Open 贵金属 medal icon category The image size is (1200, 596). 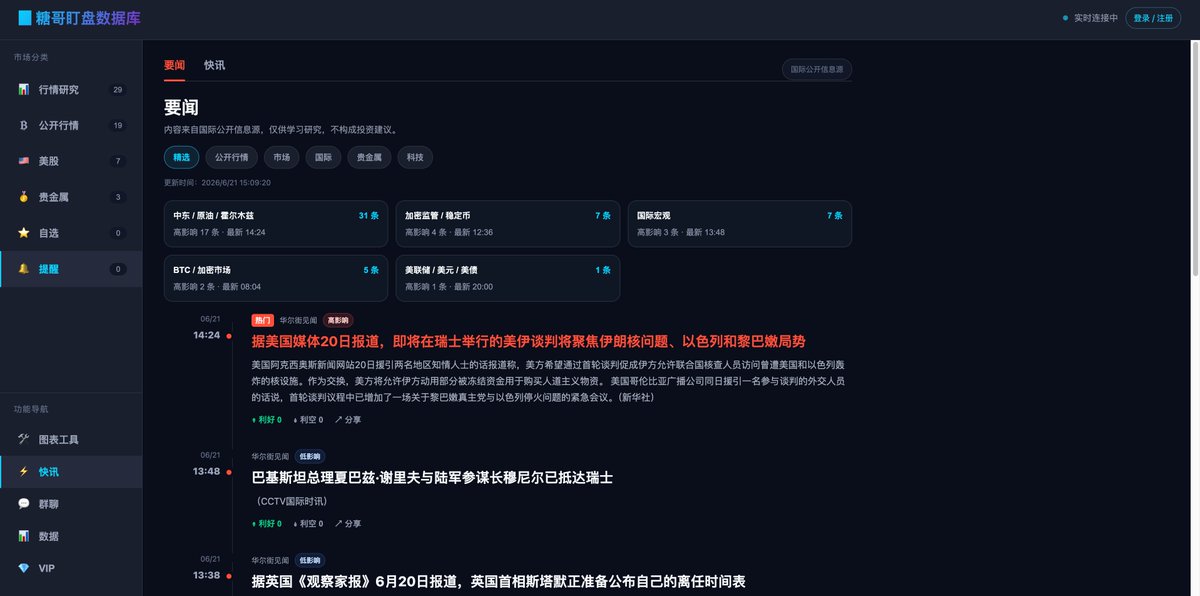tap(23, 197)
